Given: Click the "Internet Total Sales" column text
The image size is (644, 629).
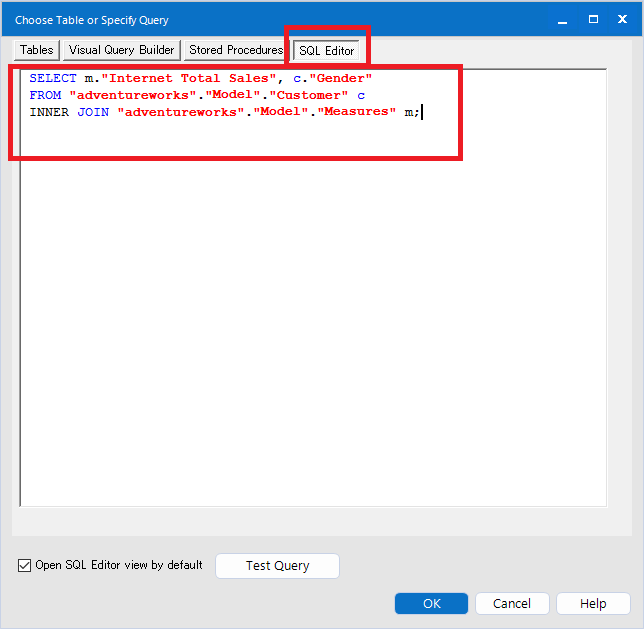Looking at the screenshot, I should click(189, 78).
